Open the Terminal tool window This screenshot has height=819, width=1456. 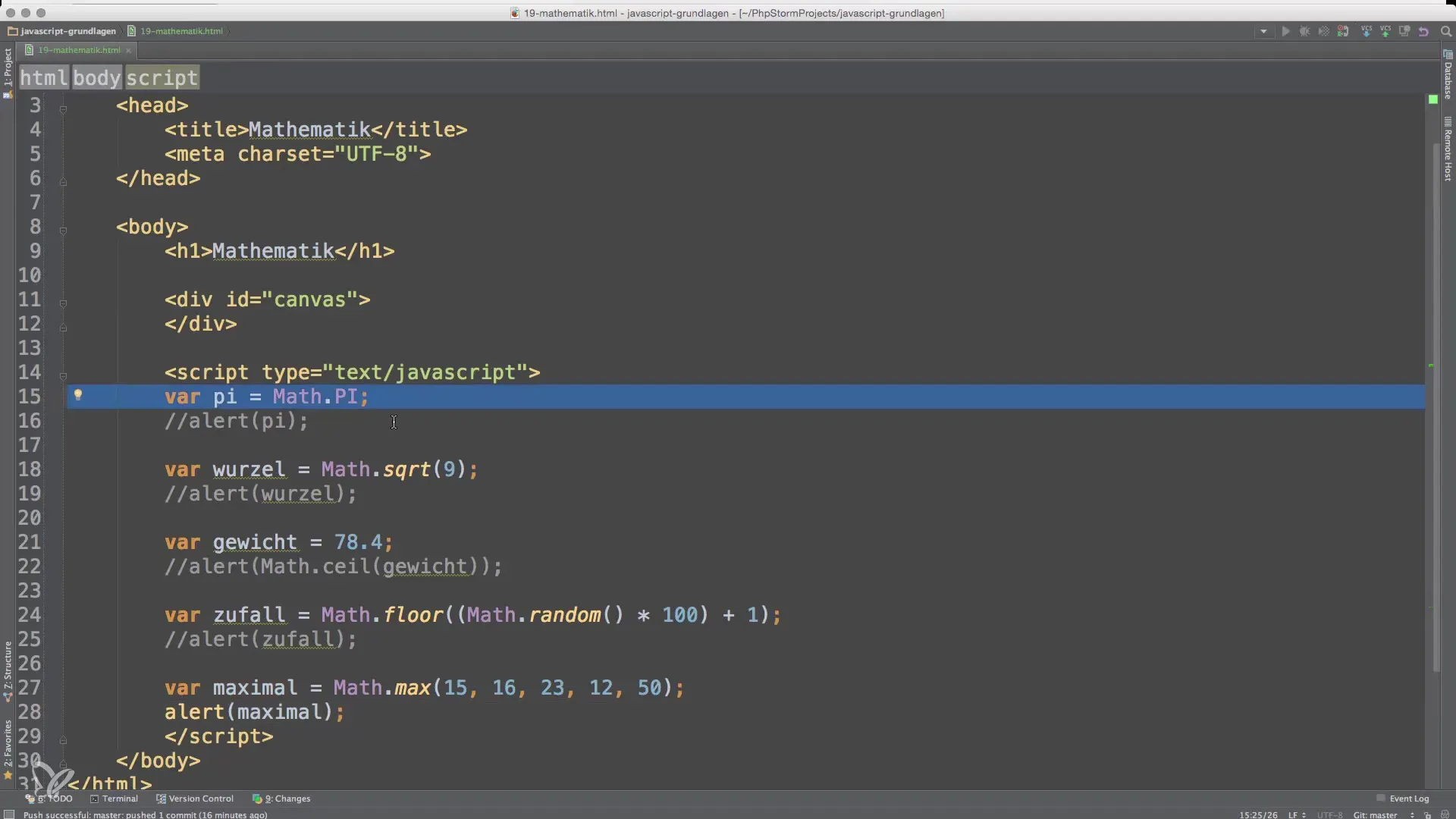pos(114,799)
